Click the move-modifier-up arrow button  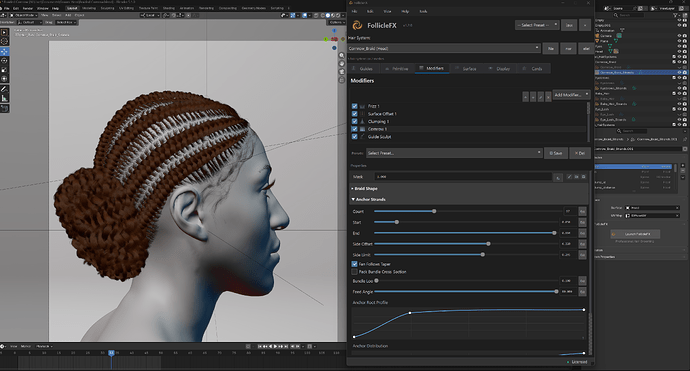(x=525, y=96)
